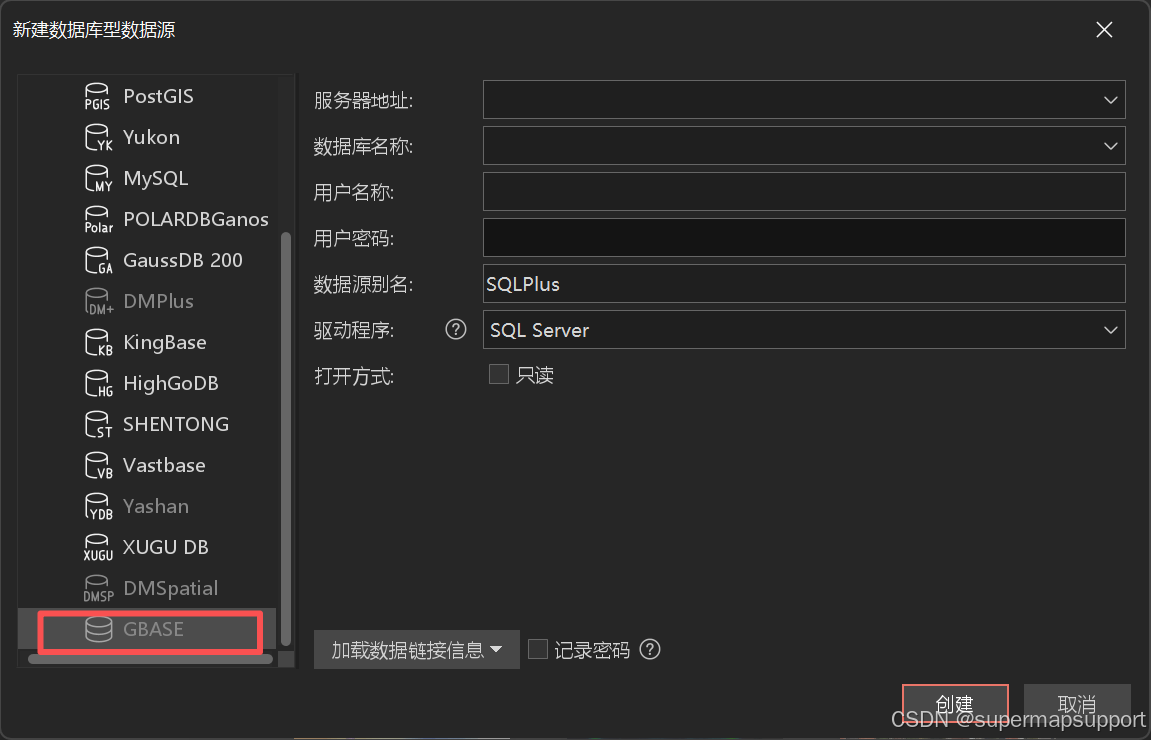Select the GBASE entry text
Viewport: 1151px width, 740px height.
pyautogui.click(x=153, y=629)
